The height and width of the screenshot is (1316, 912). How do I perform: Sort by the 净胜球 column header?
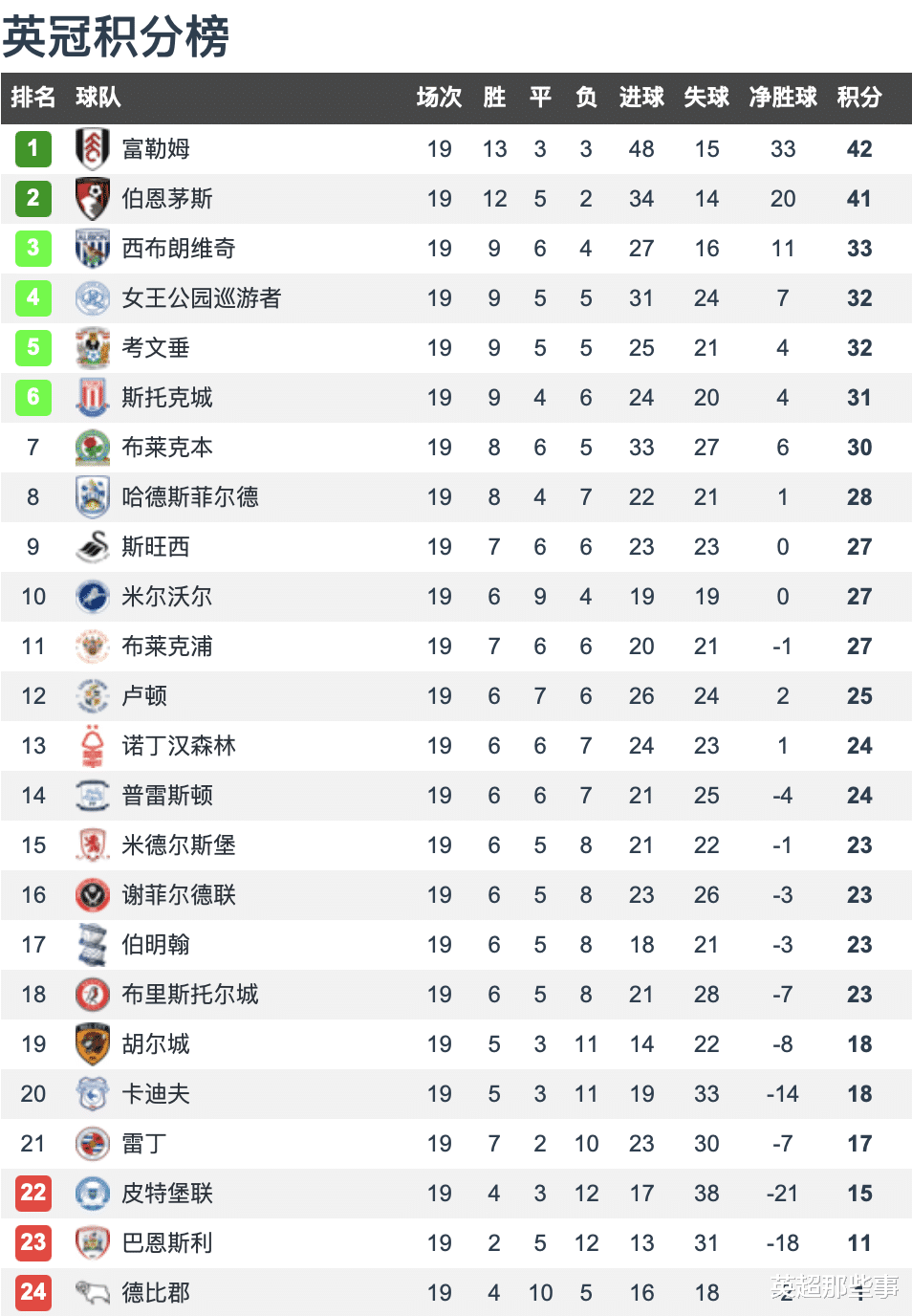pyautogui.click(x=782, y=97)
